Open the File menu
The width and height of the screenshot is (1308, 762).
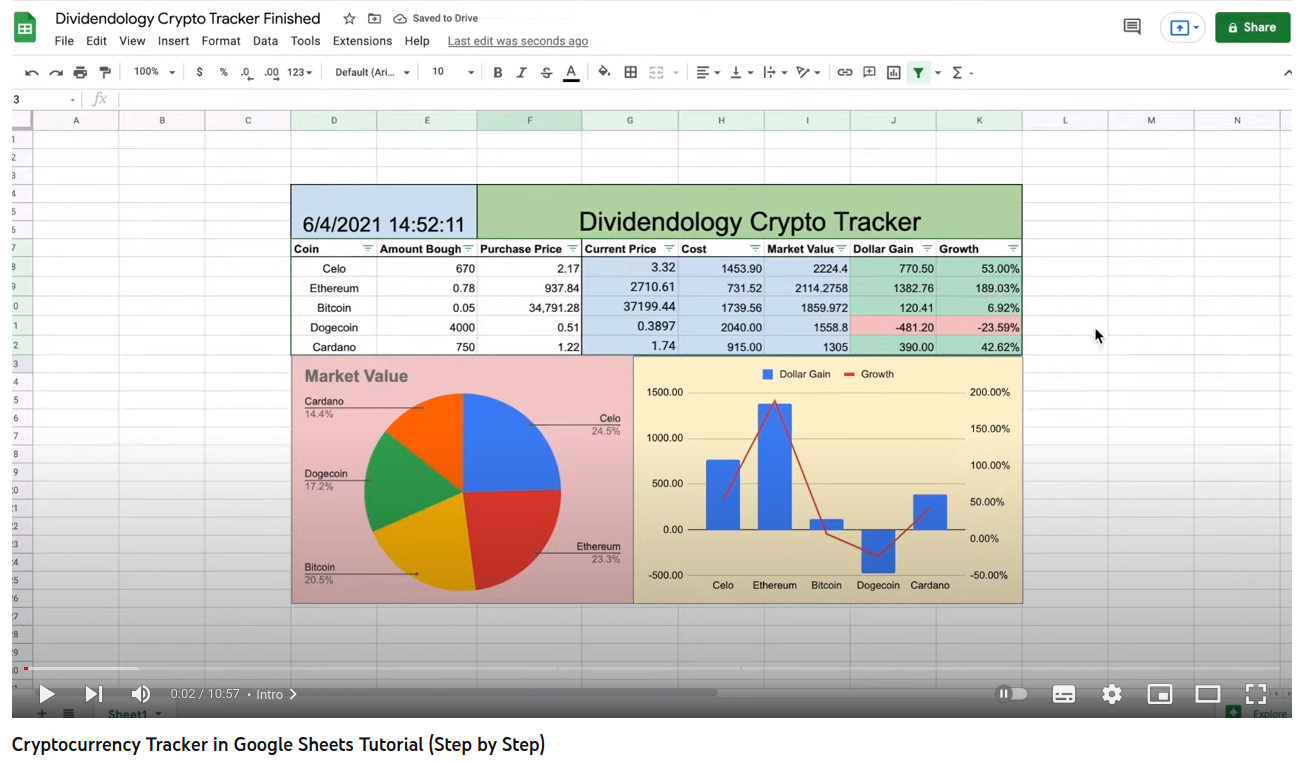(64, 41)
